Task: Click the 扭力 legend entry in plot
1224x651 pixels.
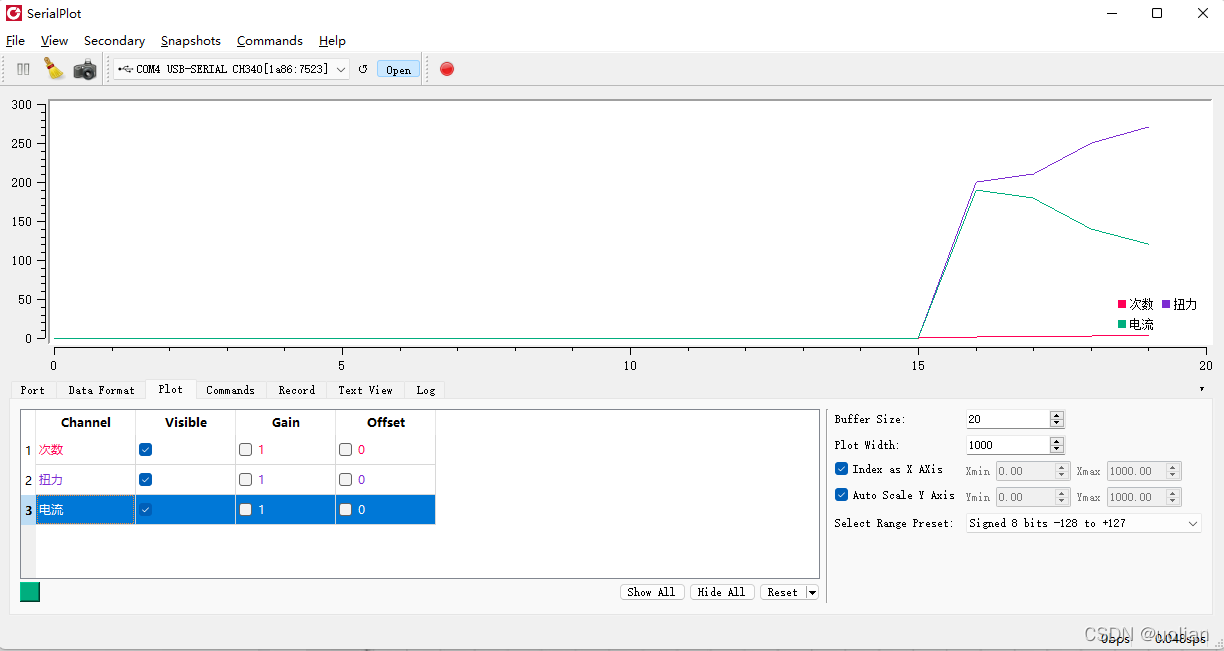Action: [x=1179, y=304]
